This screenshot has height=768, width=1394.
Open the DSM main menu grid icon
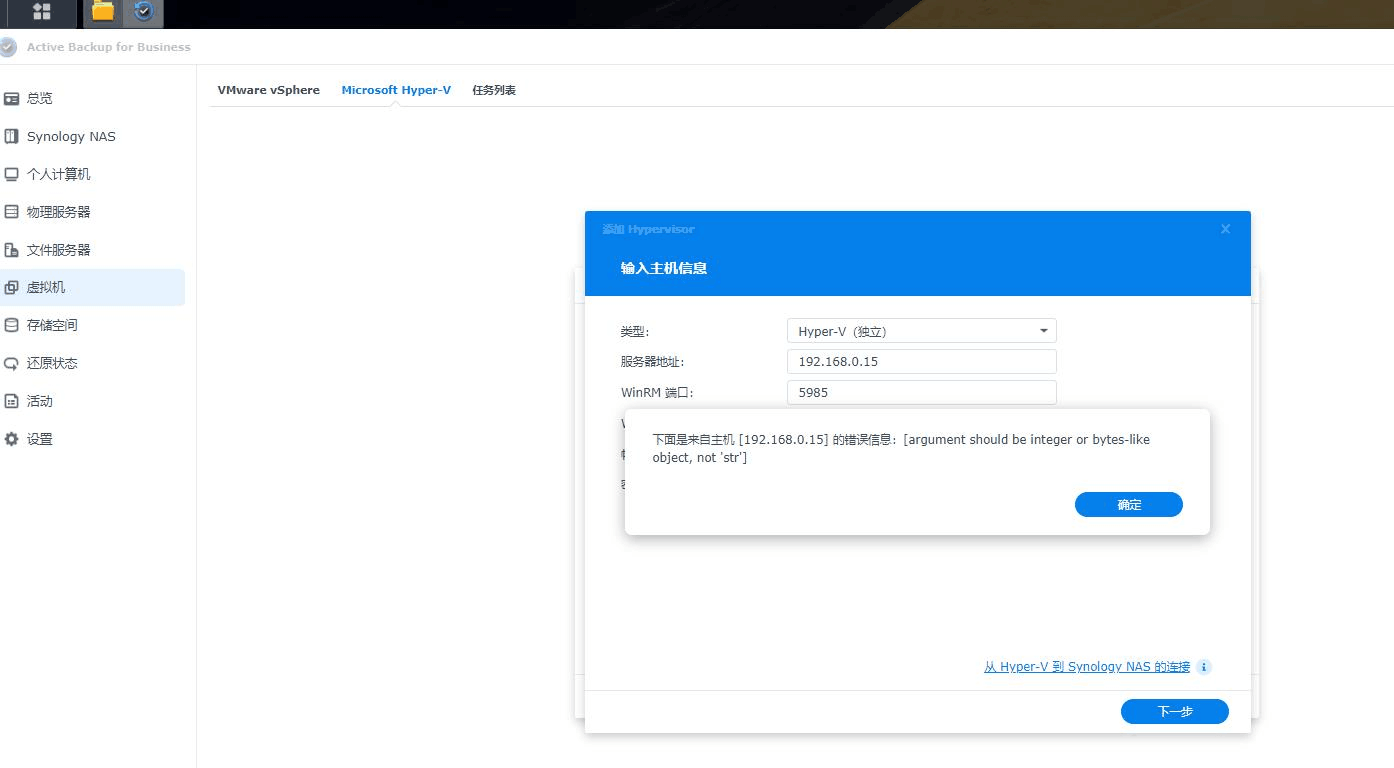(x=42, y=11)
